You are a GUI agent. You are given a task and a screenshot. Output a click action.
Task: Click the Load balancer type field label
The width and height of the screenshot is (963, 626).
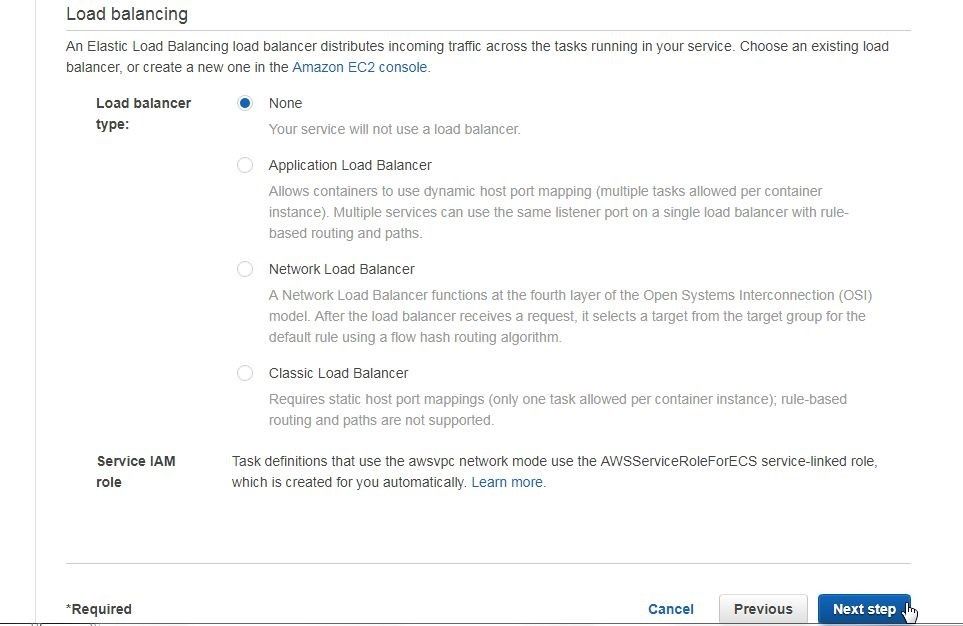point(144,114)
